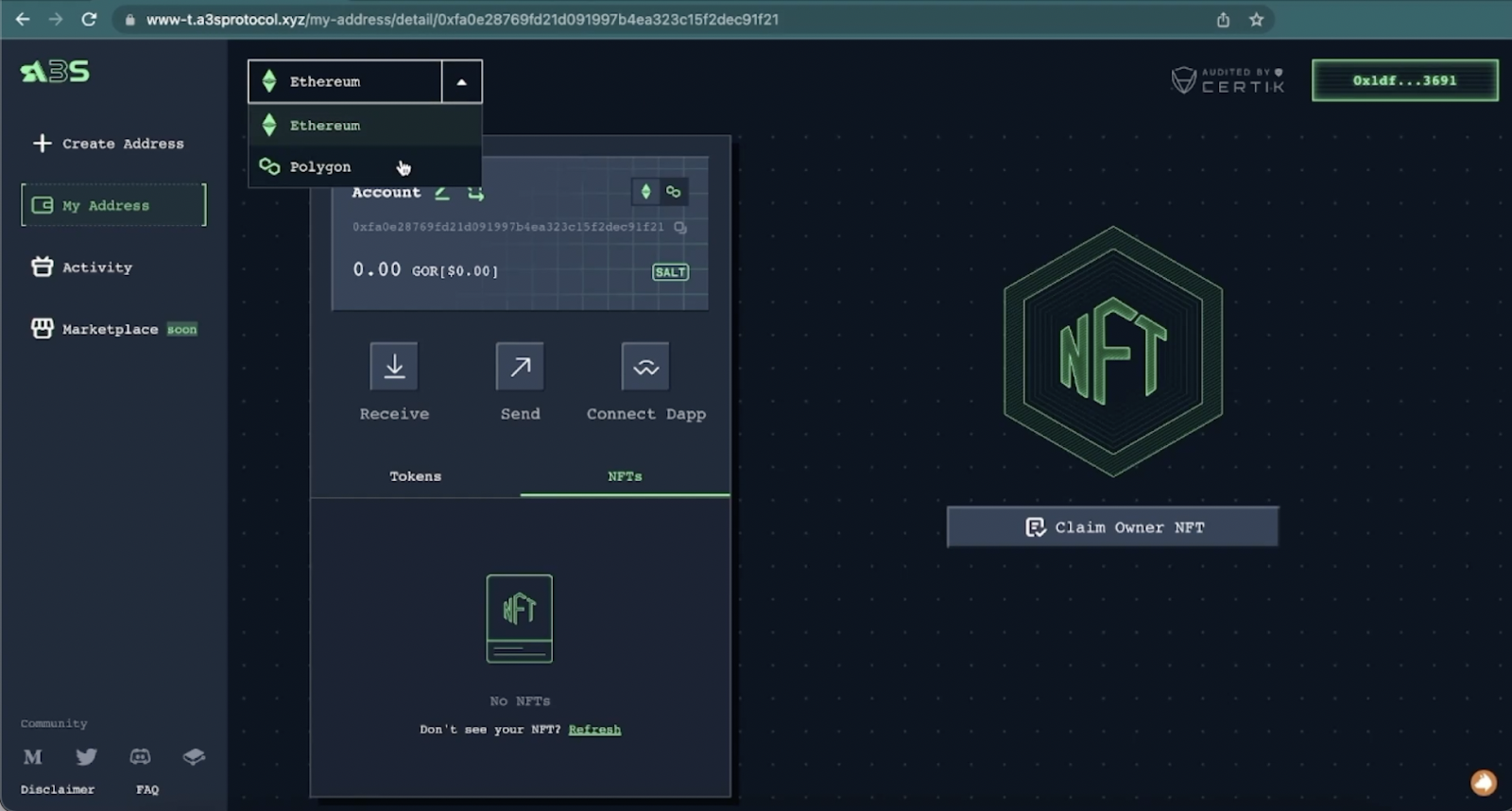The height and width of the screenshot is (811, 1512).
Task: Choose Polygon from the network list
Action: pyautogui.click(x=365, y=166)
